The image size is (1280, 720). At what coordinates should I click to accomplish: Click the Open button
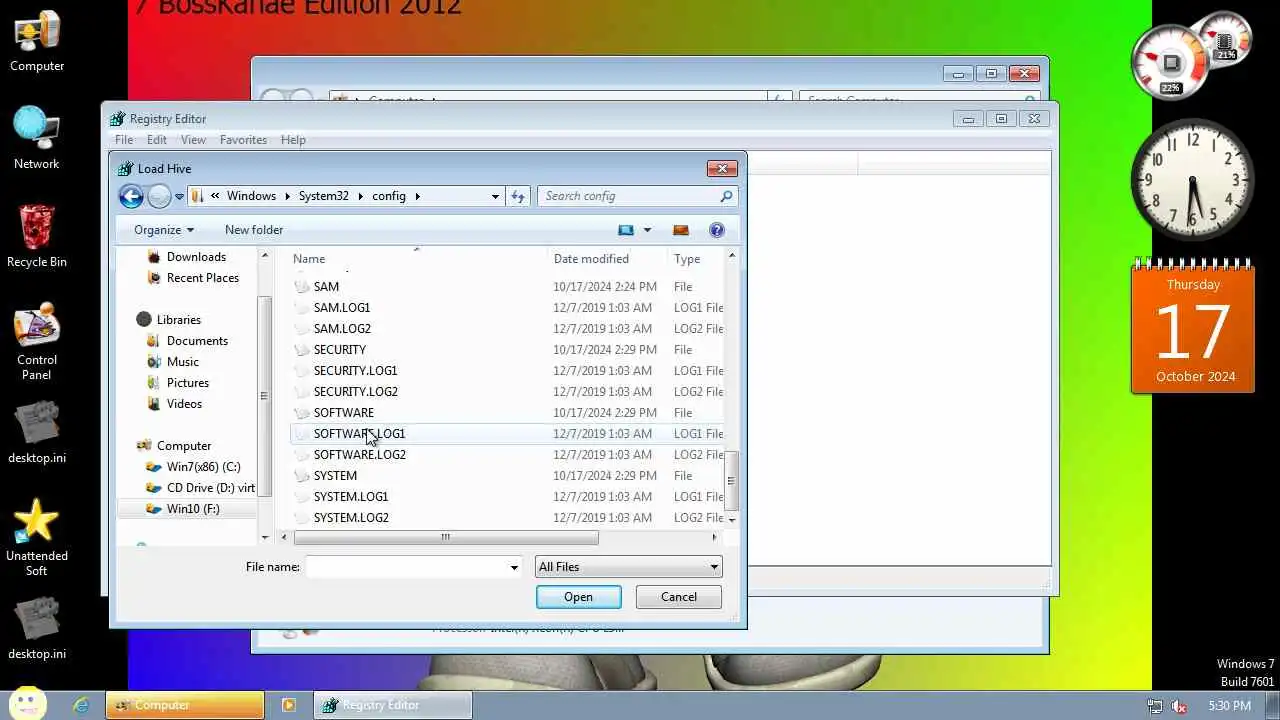(x=578, y=597)
